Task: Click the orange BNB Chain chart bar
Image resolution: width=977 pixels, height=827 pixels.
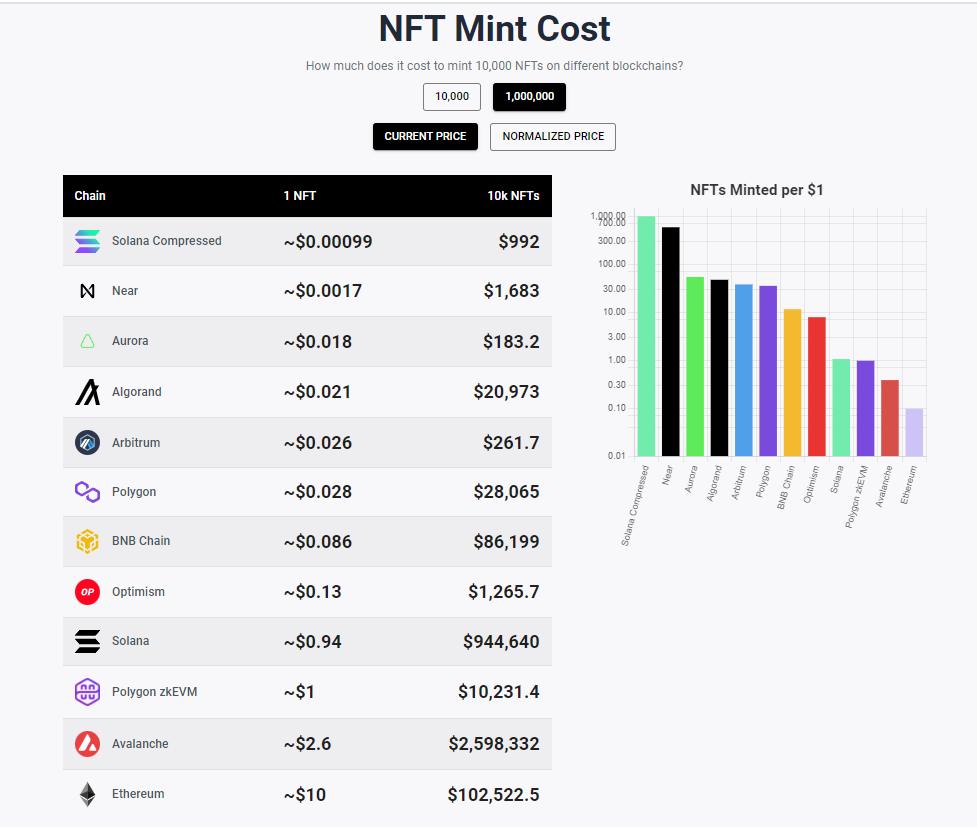Action: 792,382
